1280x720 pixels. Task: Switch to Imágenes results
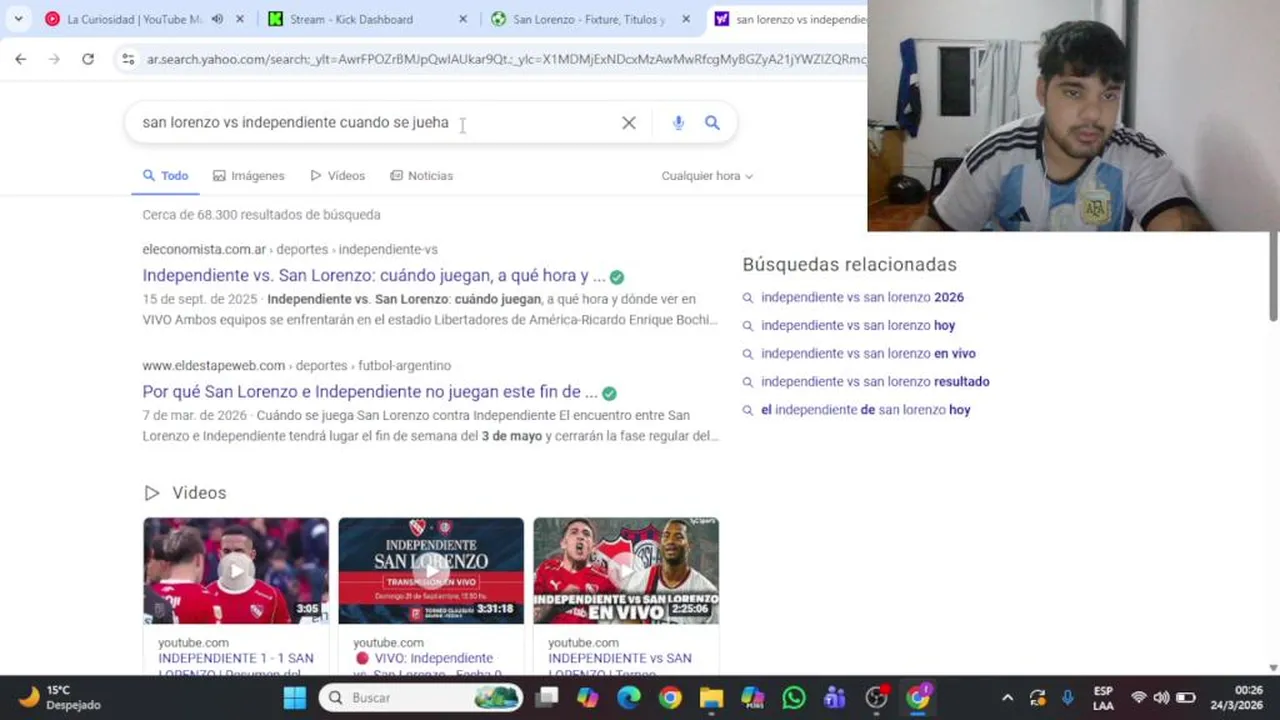tap(249, 175)
